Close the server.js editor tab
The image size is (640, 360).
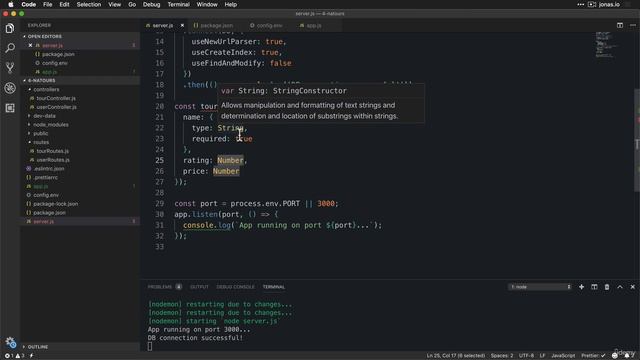tap(182, 25)
